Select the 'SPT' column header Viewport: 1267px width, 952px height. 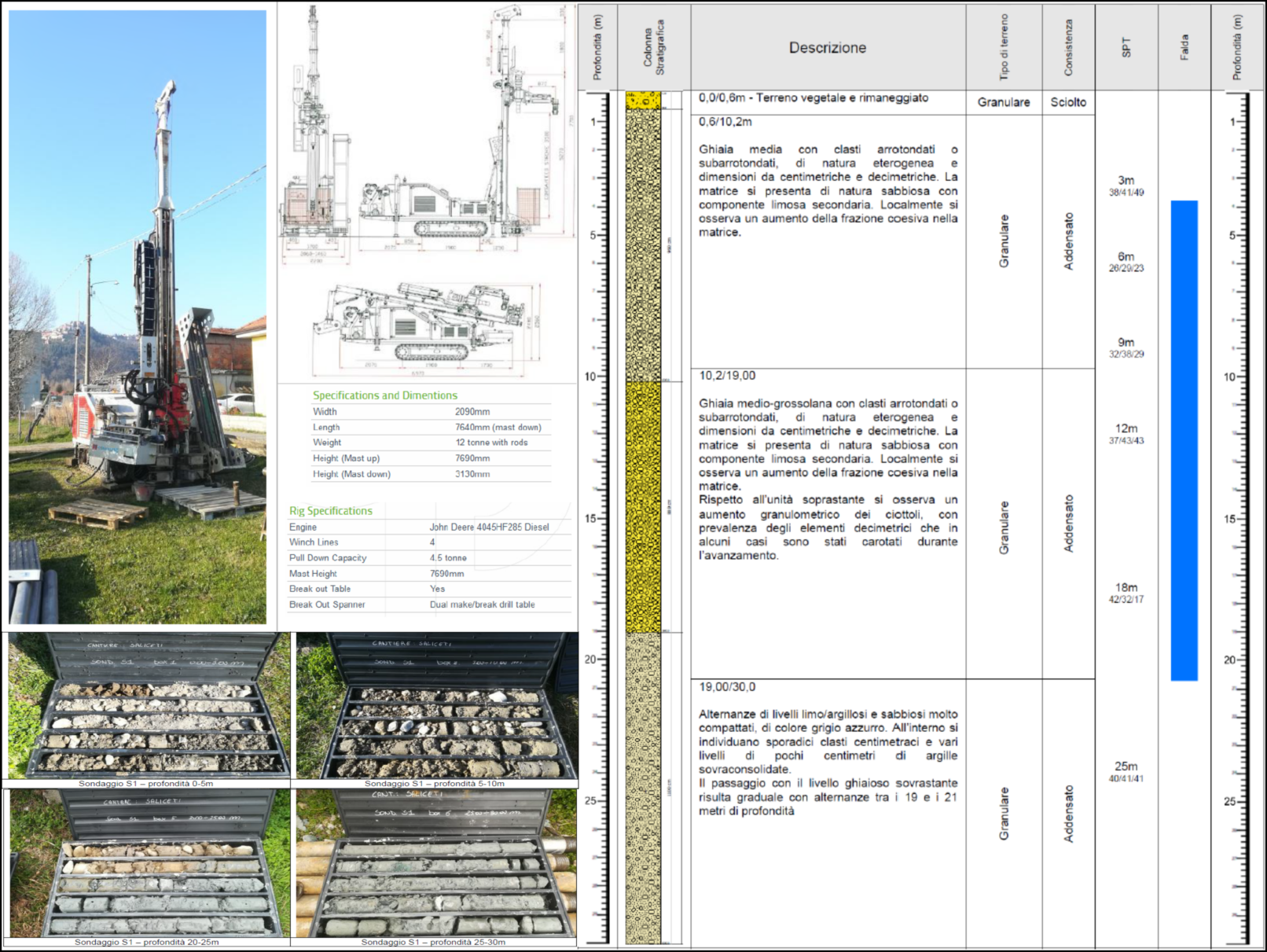pos(1126,48)
